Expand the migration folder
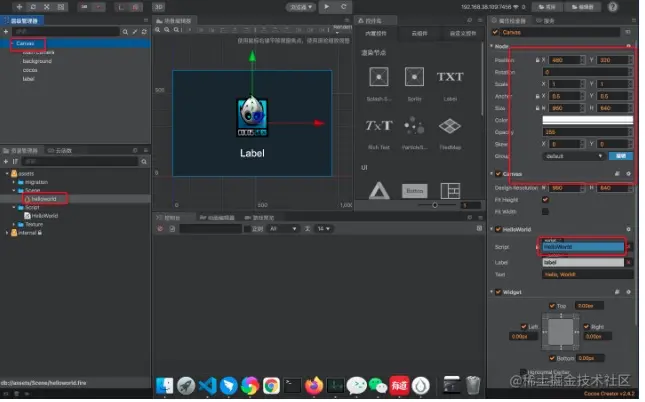645x402 pixels. pos(14,182)
